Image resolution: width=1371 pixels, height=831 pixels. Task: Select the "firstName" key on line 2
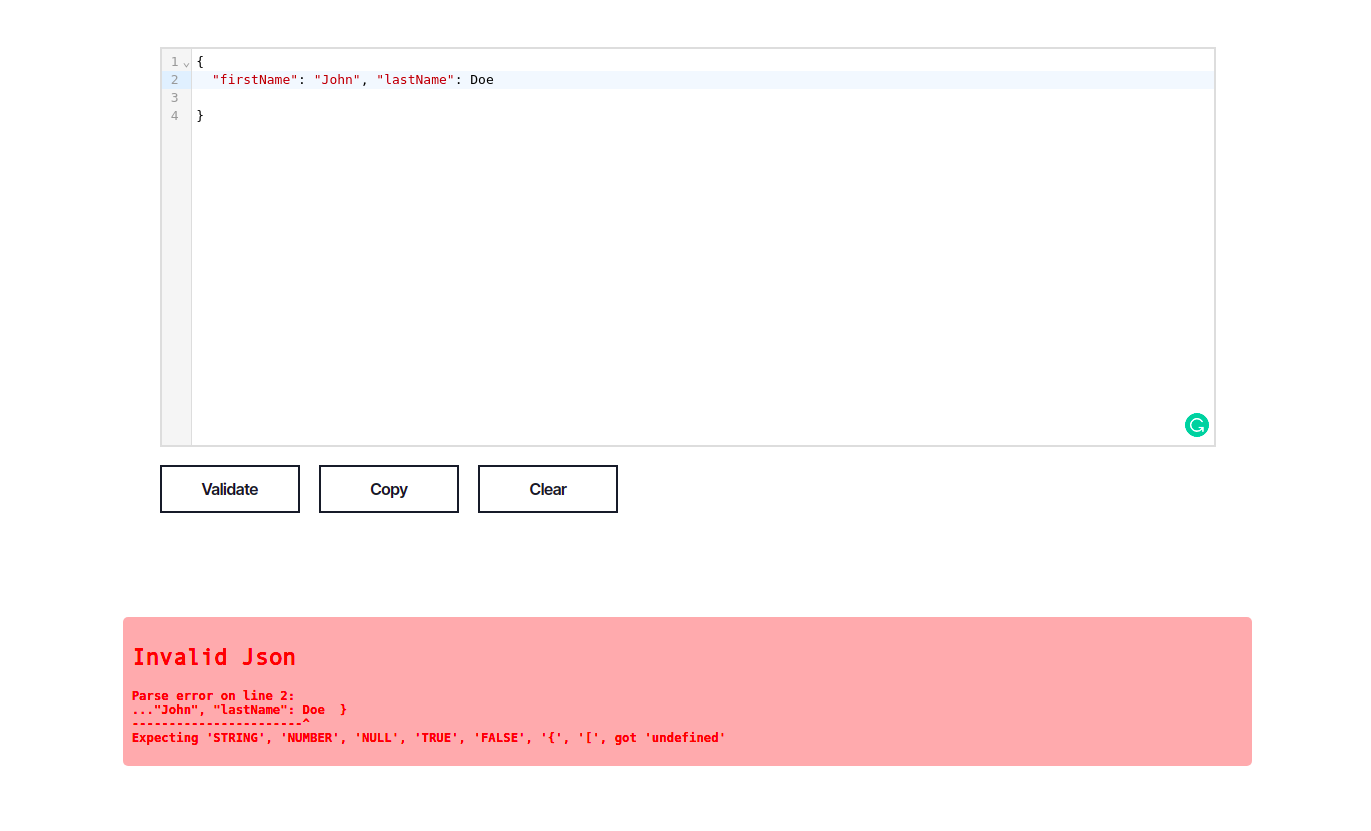tap(254, 79)
